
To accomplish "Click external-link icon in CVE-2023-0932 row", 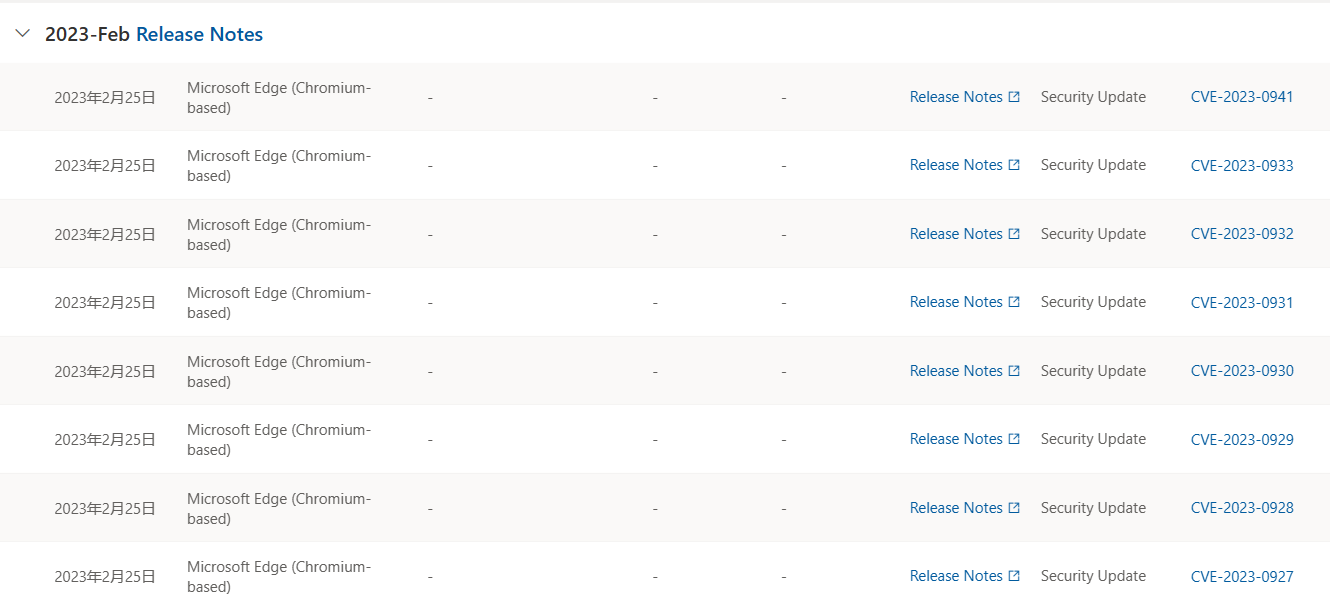I will tap(1014, 234).
